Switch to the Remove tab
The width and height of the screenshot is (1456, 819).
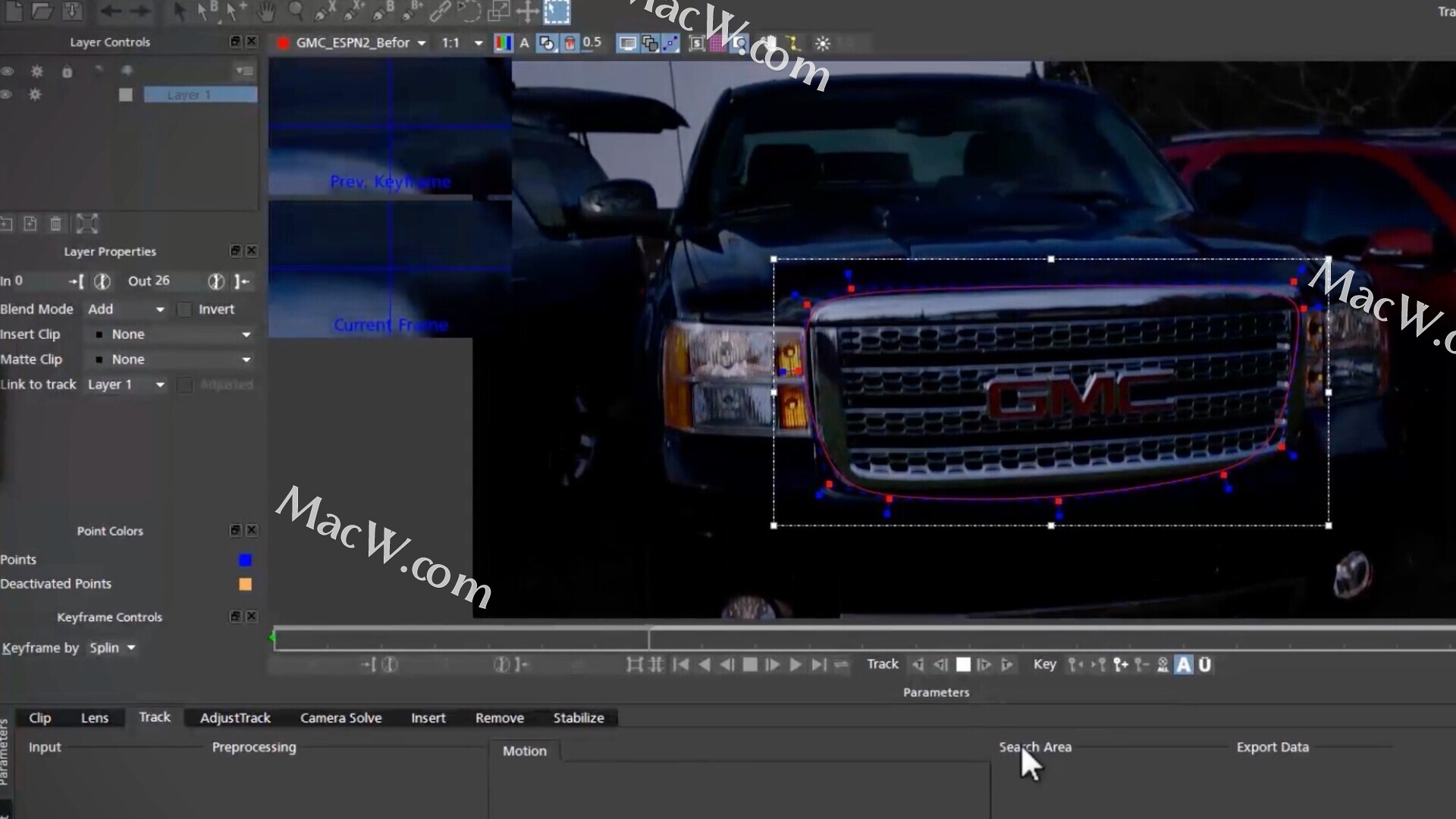point(500,717)
